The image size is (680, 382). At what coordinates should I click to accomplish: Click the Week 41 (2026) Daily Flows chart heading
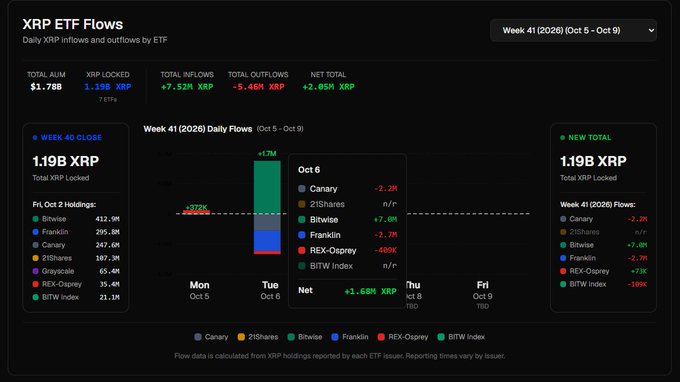[198, 129]
